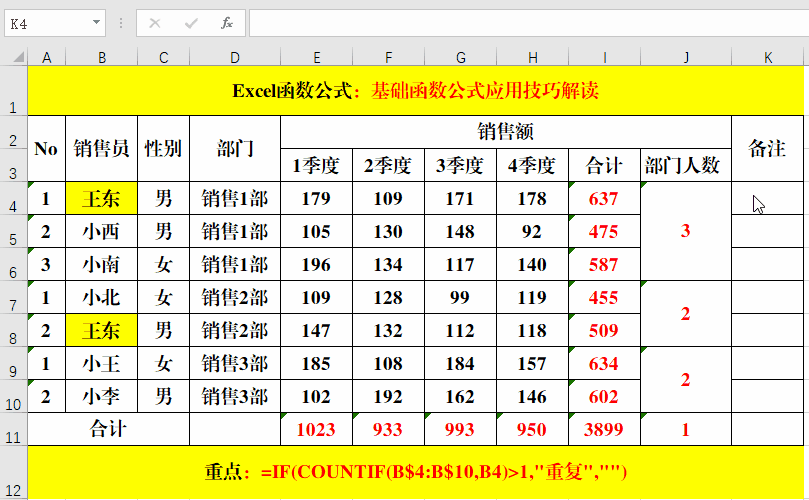This screenshot has height=500, width=809.
Task: Select value '192' in 2季度 column
Action: pos(388,396)
